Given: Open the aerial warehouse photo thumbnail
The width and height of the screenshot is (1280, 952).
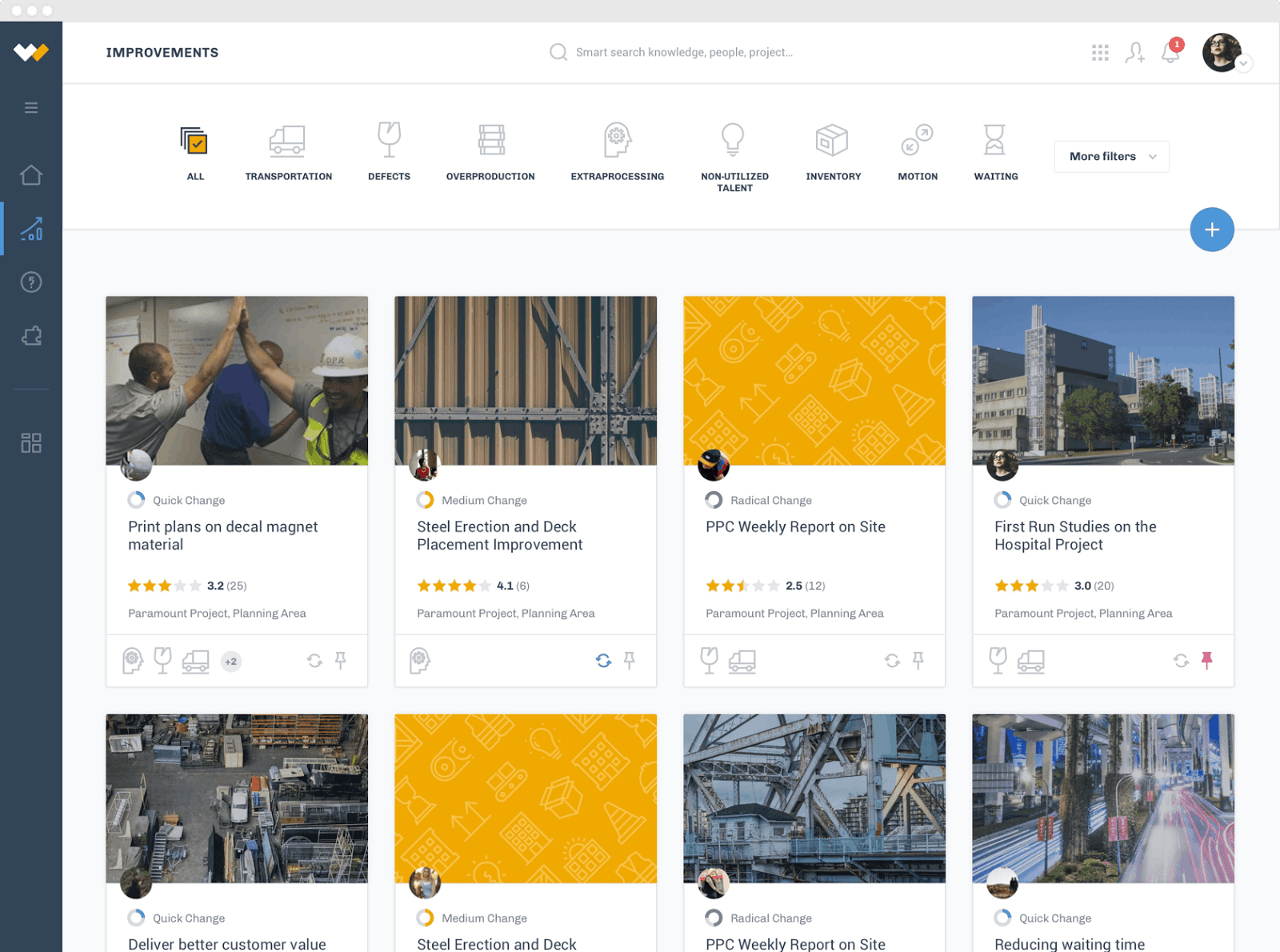Looking at the screenshot, I should (237, 798).
